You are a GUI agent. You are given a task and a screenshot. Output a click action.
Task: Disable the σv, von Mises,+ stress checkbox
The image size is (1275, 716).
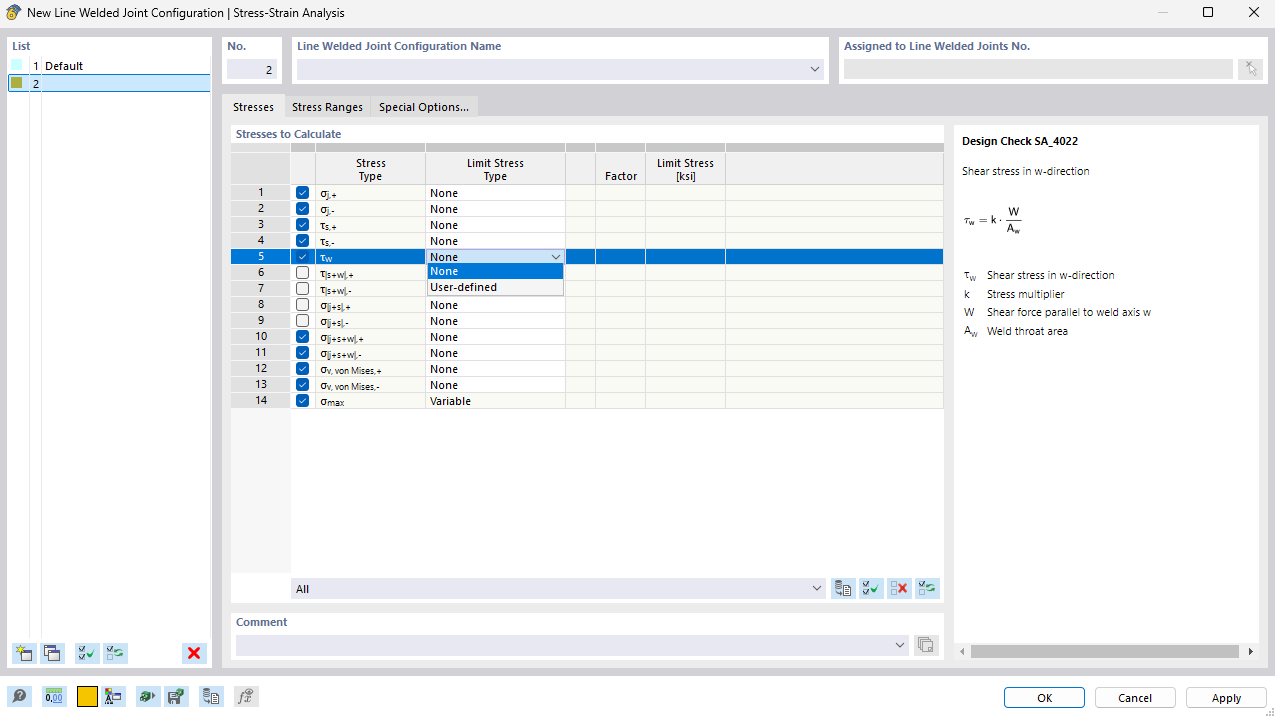(x=302, y=368)
